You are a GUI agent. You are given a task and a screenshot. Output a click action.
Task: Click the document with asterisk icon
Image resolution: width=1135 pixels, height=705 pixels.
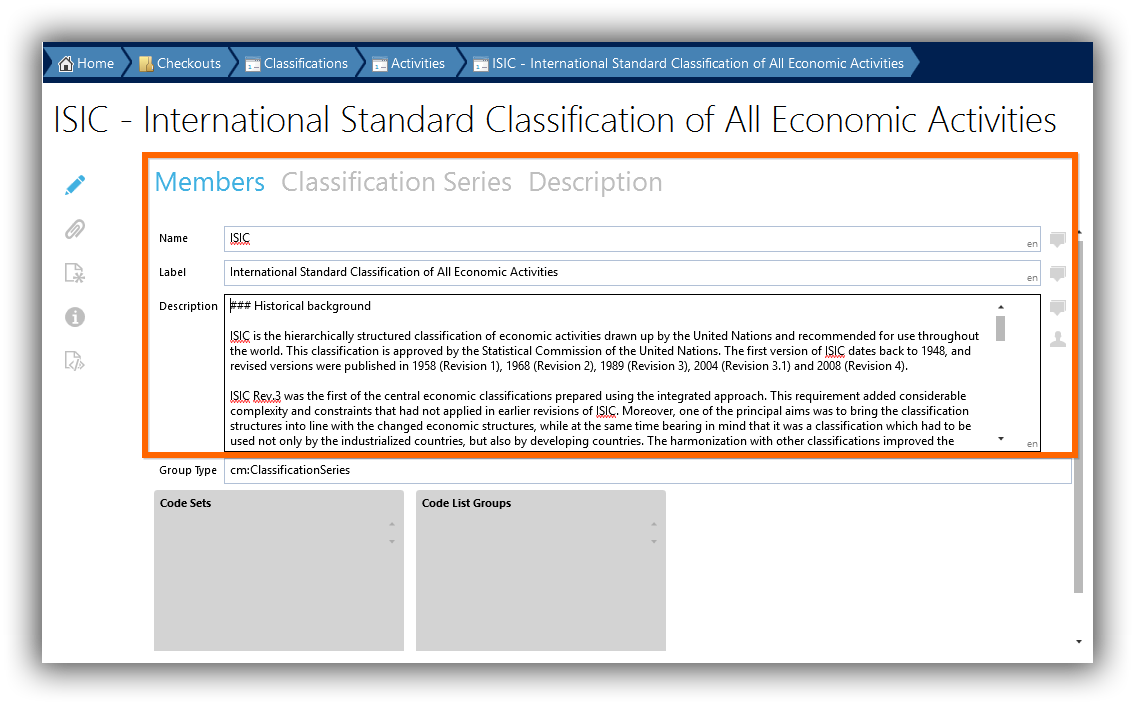pyautogui.click(x=75, y=273)
